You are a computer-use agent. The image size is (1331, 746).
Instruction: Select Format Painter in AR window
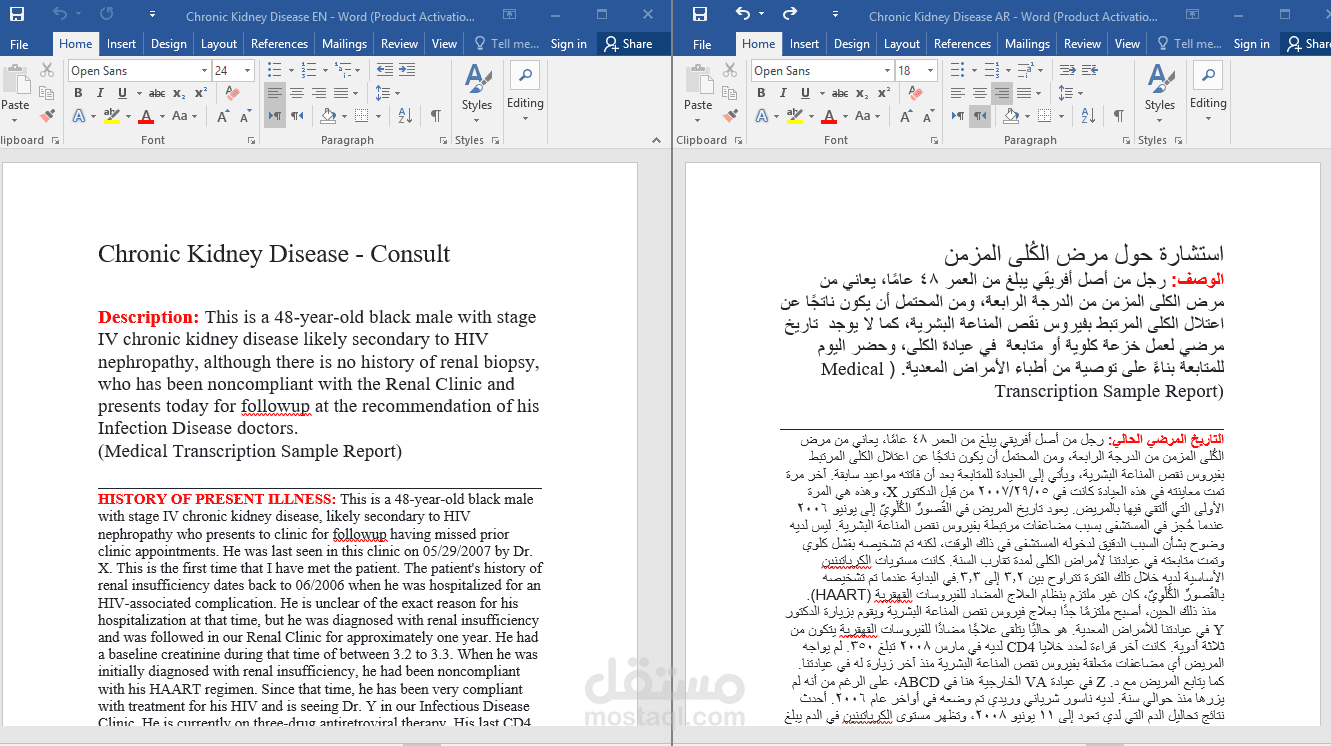pos(730,116)
